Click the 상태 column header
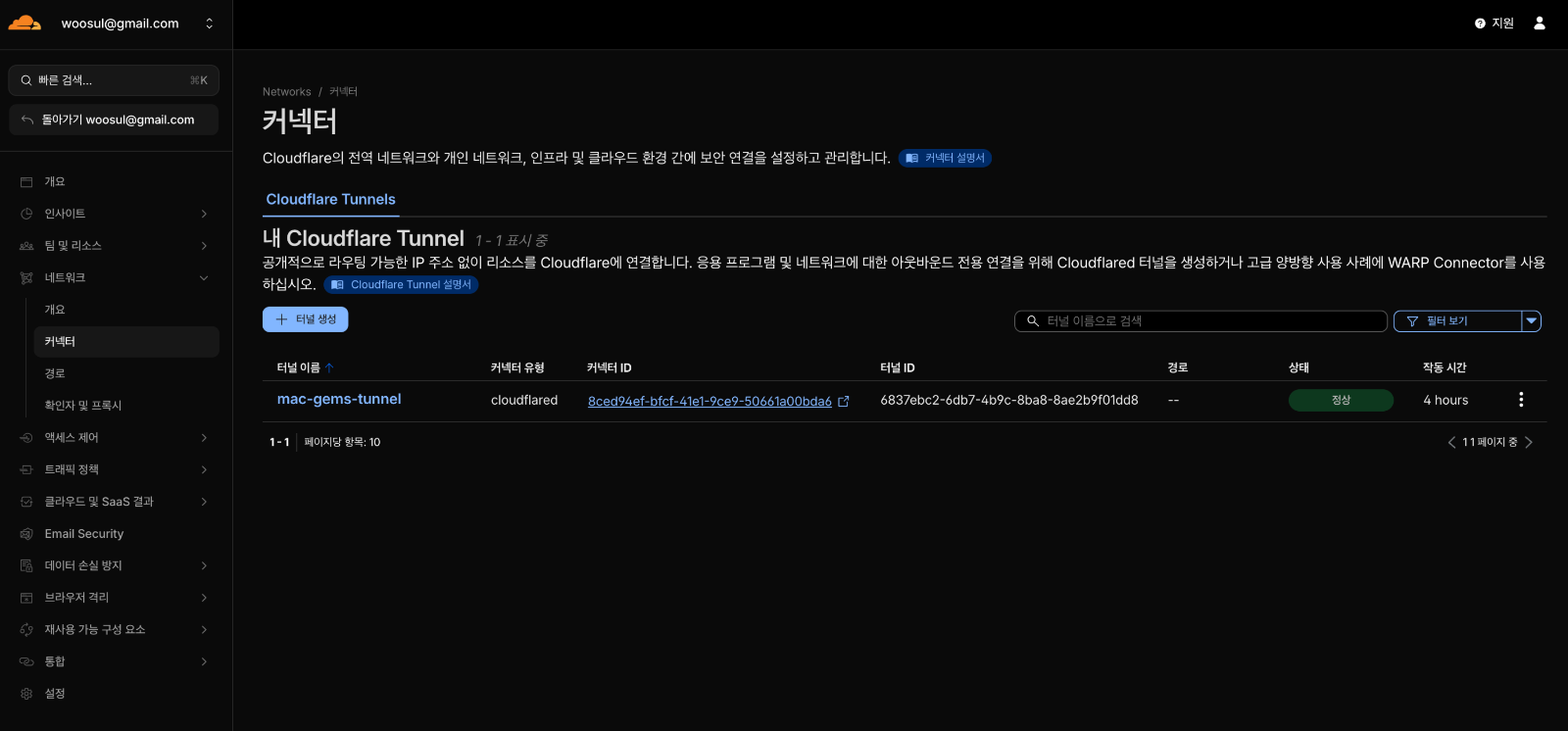Screen dimensions: 1568x731 (x=1298, y=368)
